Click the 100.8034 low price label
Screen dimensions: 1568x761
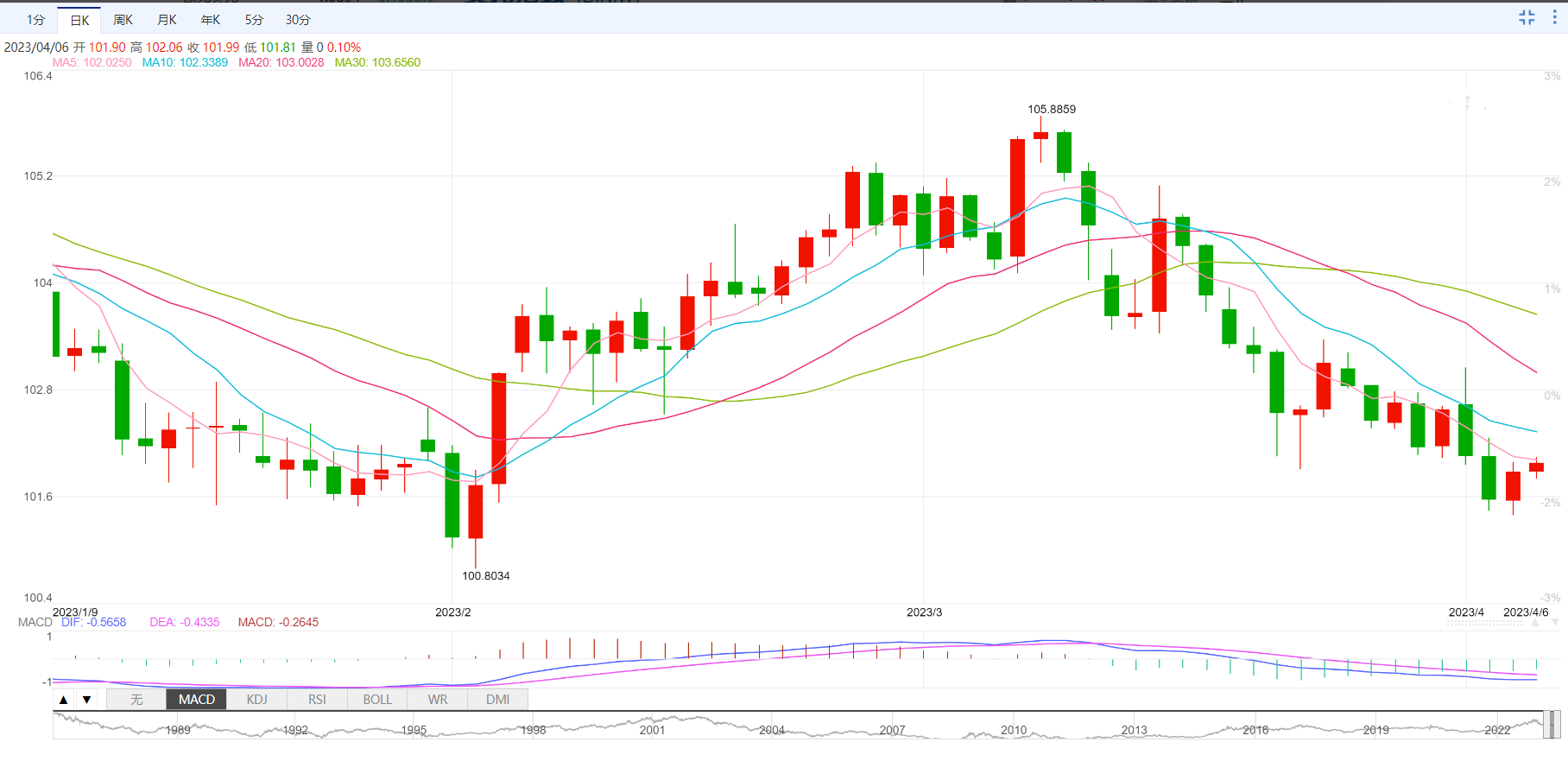point(485,575)
